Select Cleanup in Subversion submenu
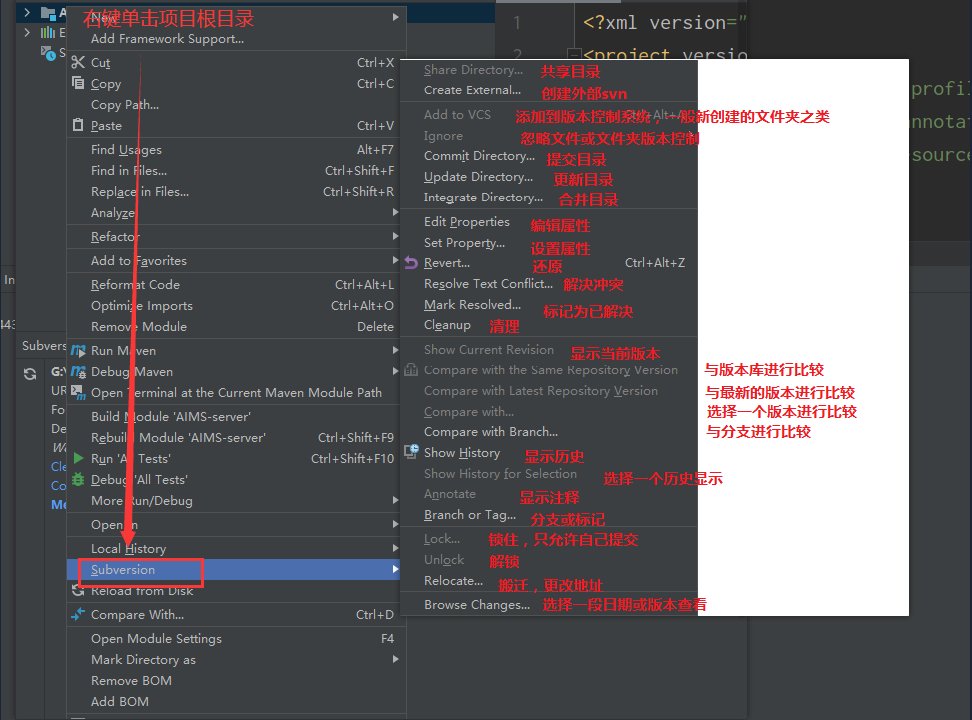 click(x=447, y=325)
